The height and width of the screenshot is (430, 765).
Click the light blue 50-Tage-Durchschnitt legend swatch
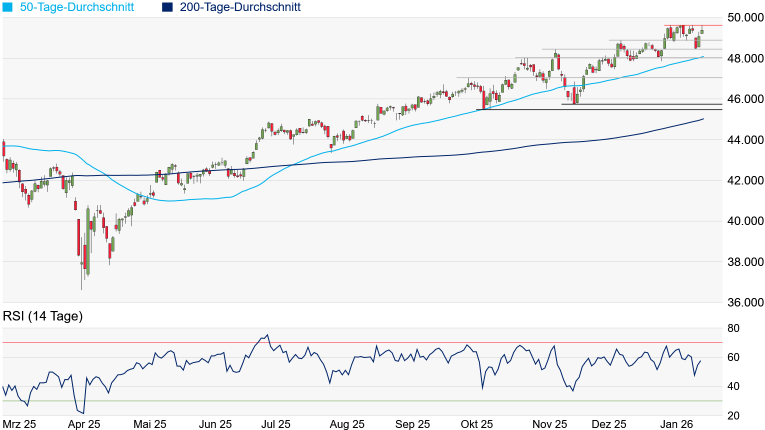(x=8, y=8)
